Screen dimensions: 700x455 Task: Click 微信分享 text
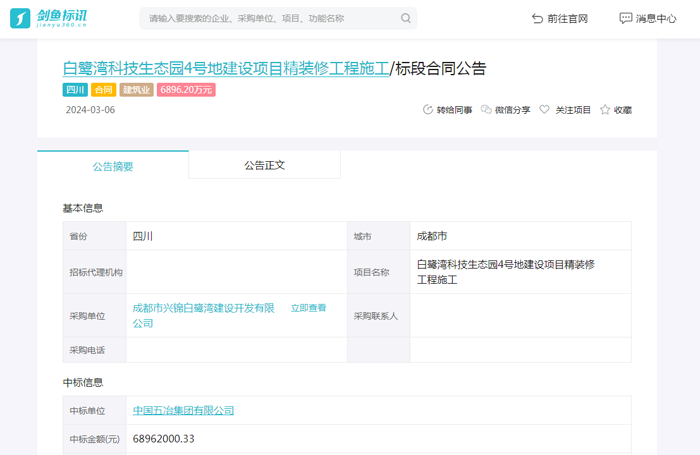512,110
